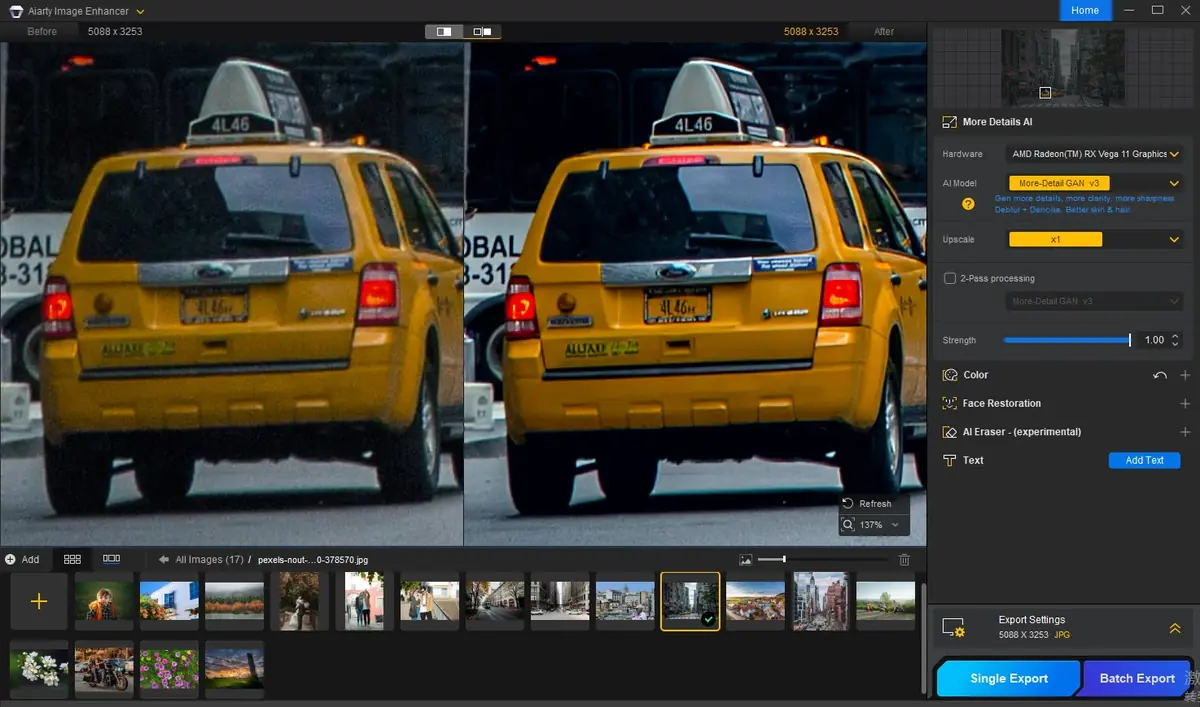Go to the Home tab

click(x=1085, y=10)
